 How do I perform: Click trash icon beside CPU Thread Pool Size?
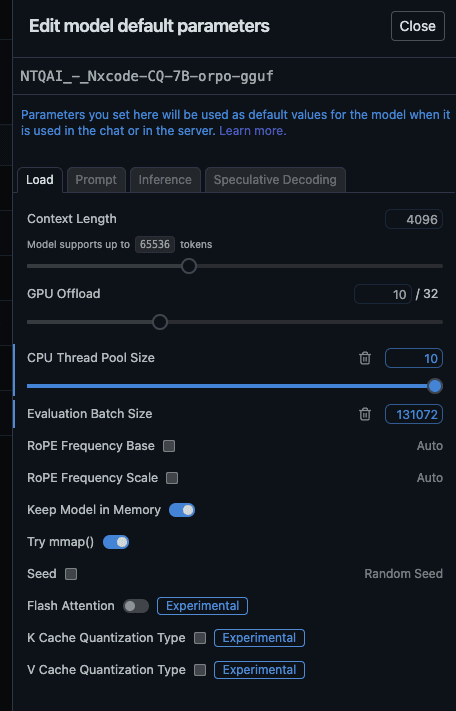[x=365, y=358]
